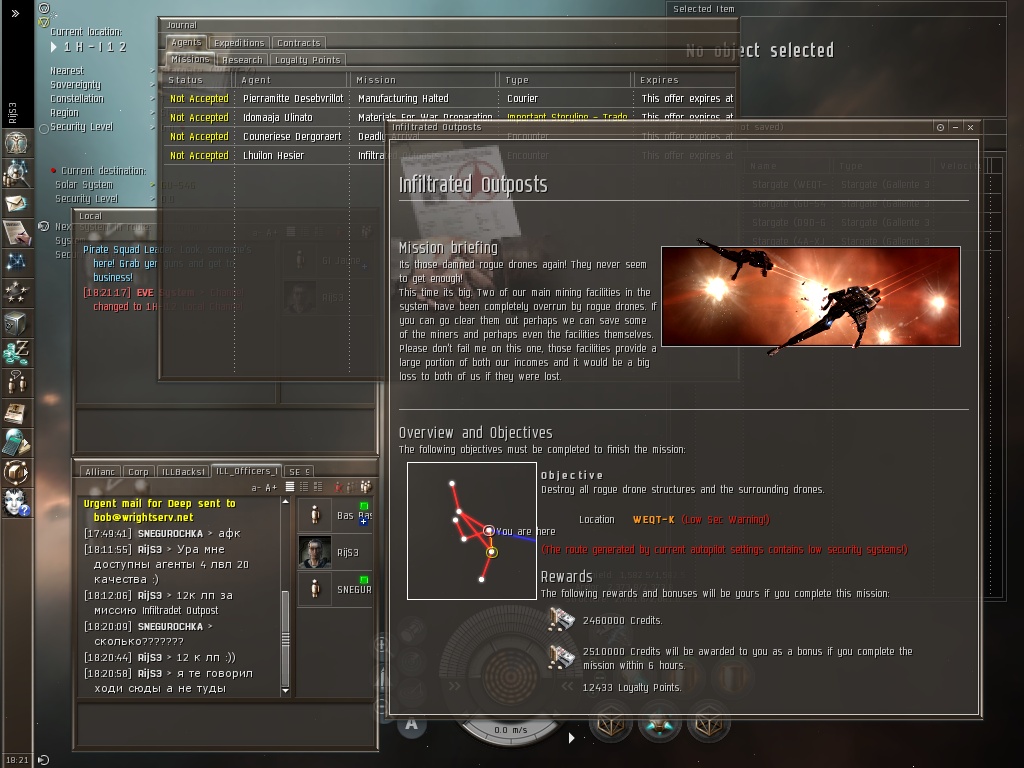
Task: Open the assets cube icon in sidebar
Action: 16,323
